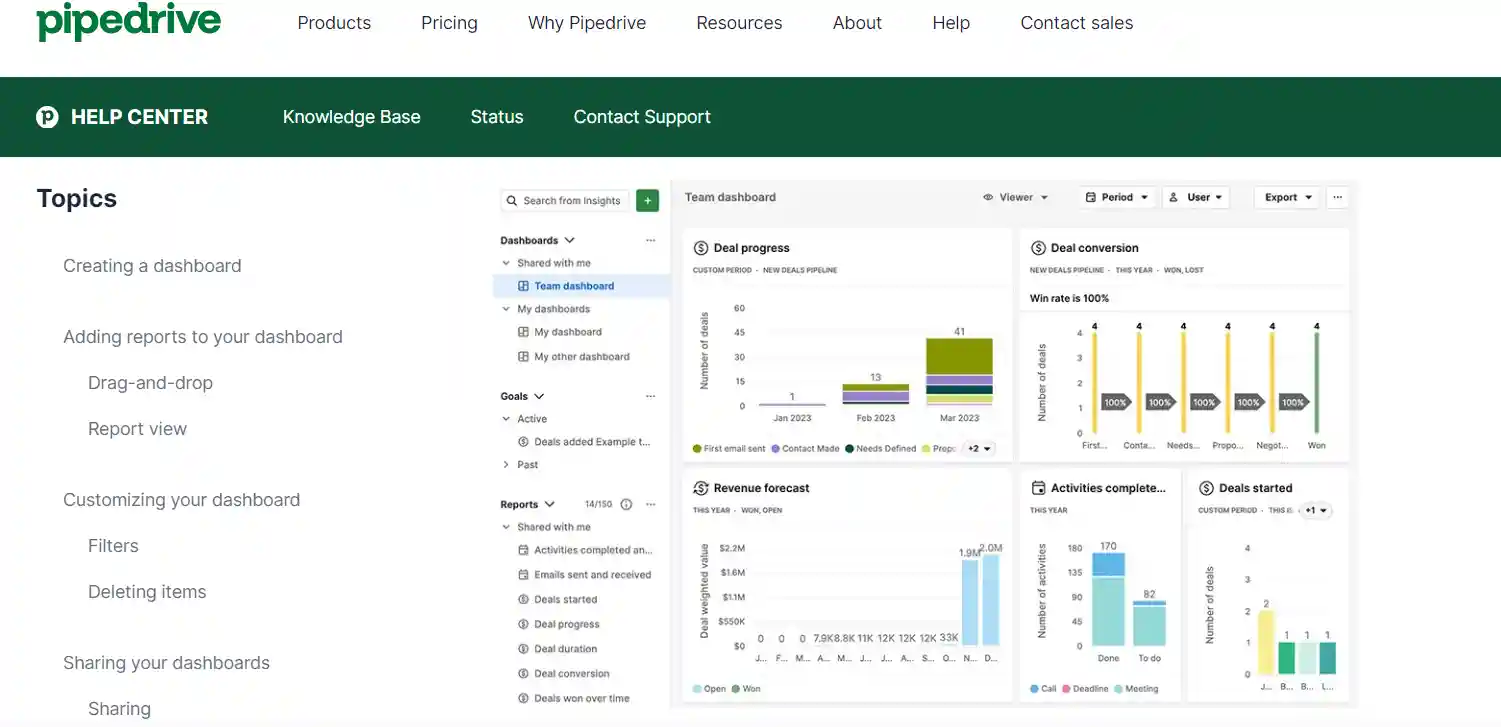The image size is (1501, 727).
Task: Click calendar icon beside Emails sent and received
Action: coord(523,575)
